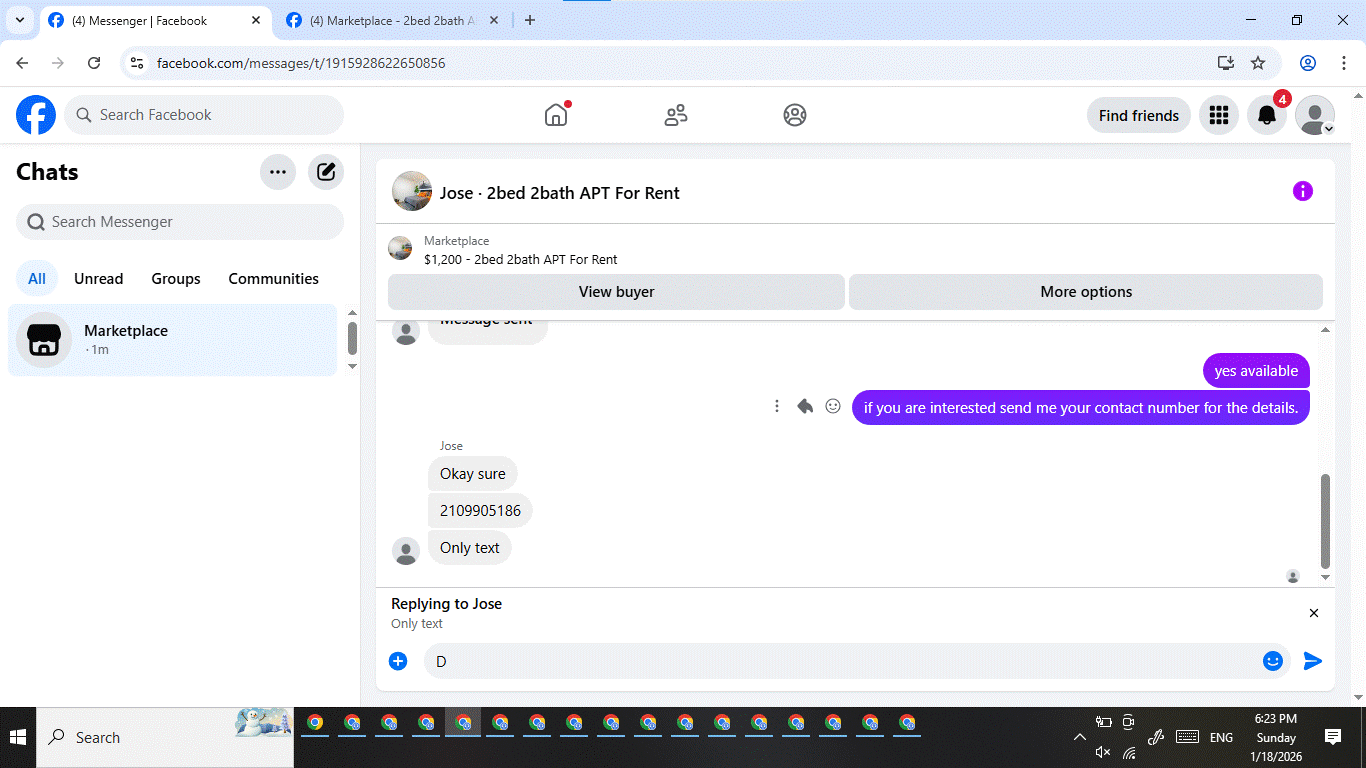The image size is (1366, 768).
Task: Click the Find friends button
Action: 1139,115
